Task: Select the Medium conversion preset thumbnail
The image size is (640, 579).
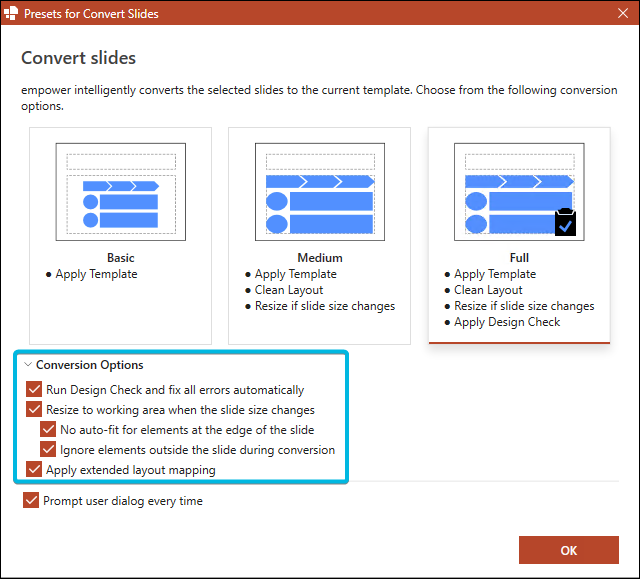Action: tap(320, 192)
